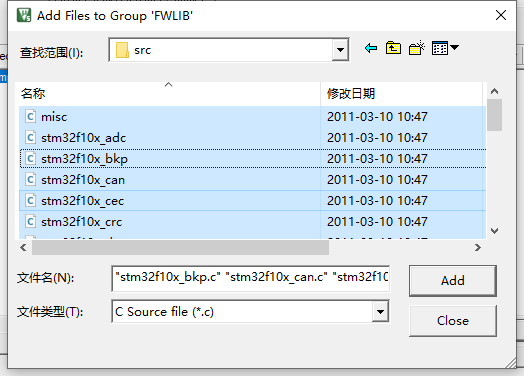Go up one folder level
The height and width of the screenshot is (376, 524).
[393, 48]
